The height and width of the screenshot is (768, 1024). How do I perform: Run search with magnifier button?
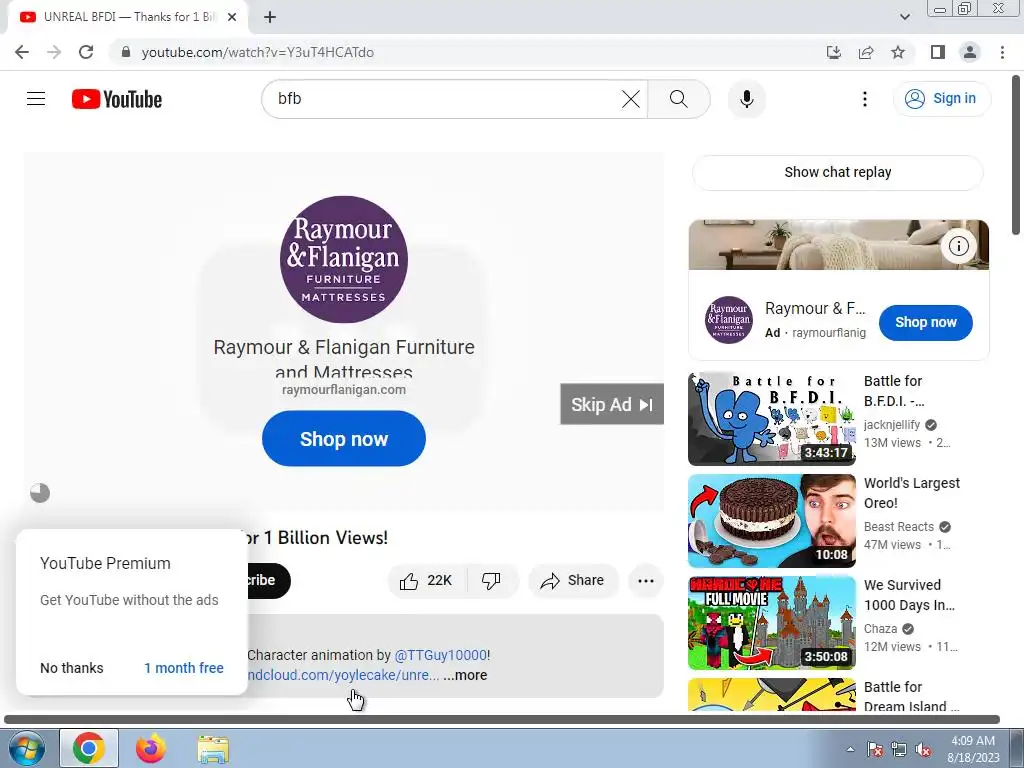pyautogui.click(x=679, y=99)
